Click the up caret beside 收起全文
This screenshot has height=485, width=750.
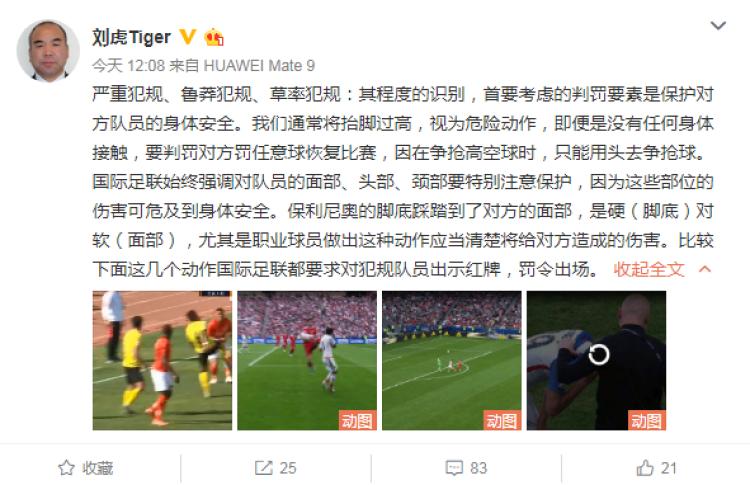point(705,269)
